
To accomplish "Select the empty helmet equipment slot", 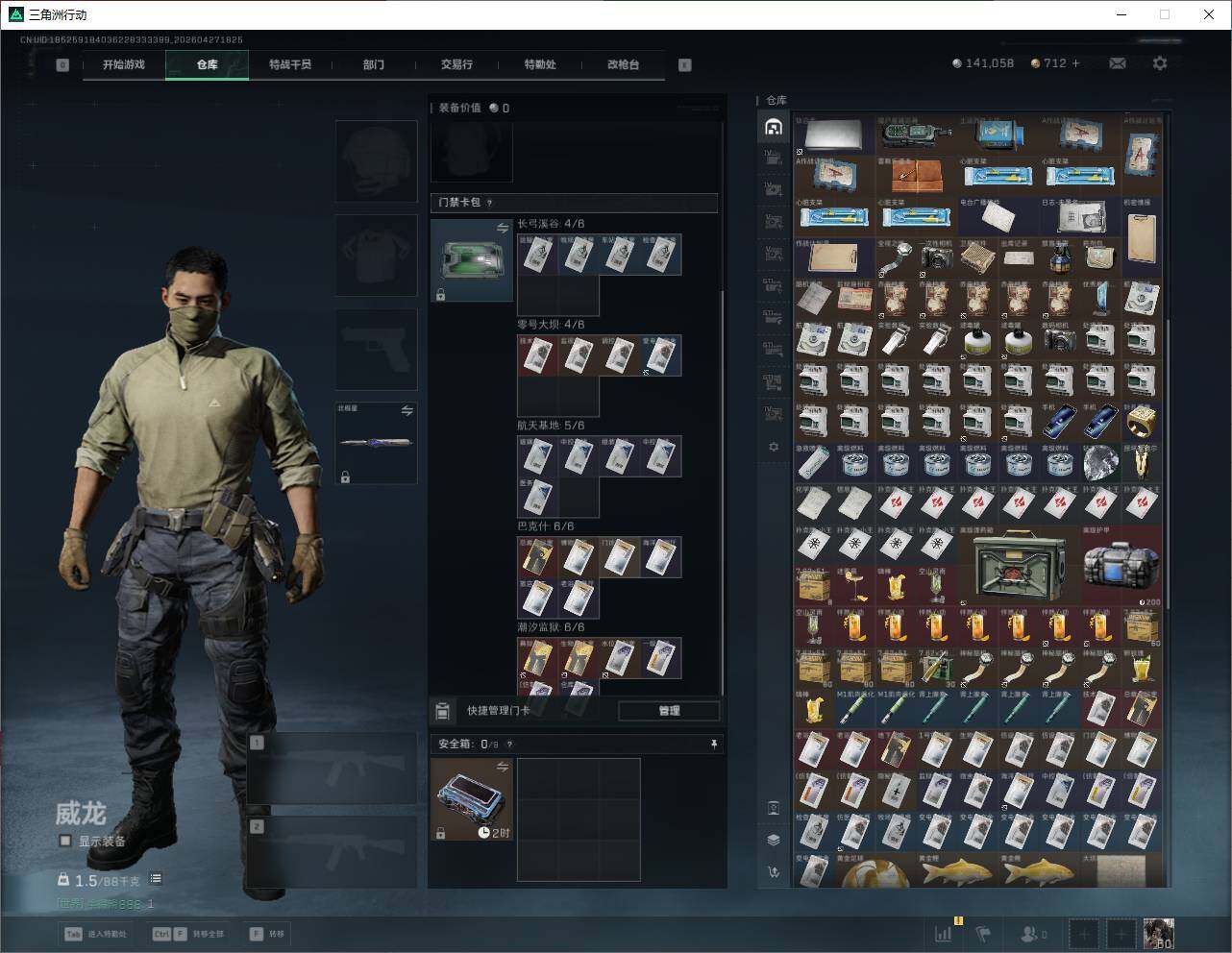I will coord(377,160).
